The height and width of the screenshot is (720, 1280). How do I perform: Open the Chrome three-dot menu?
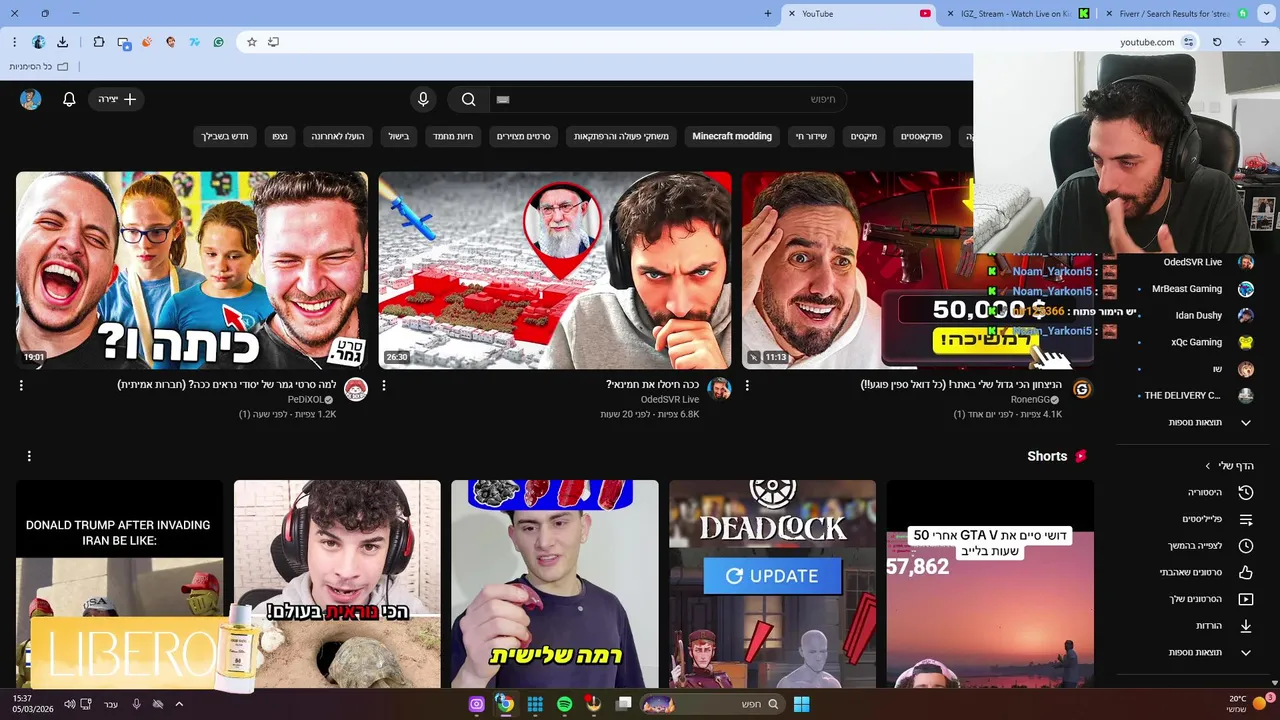pos(14,42)
